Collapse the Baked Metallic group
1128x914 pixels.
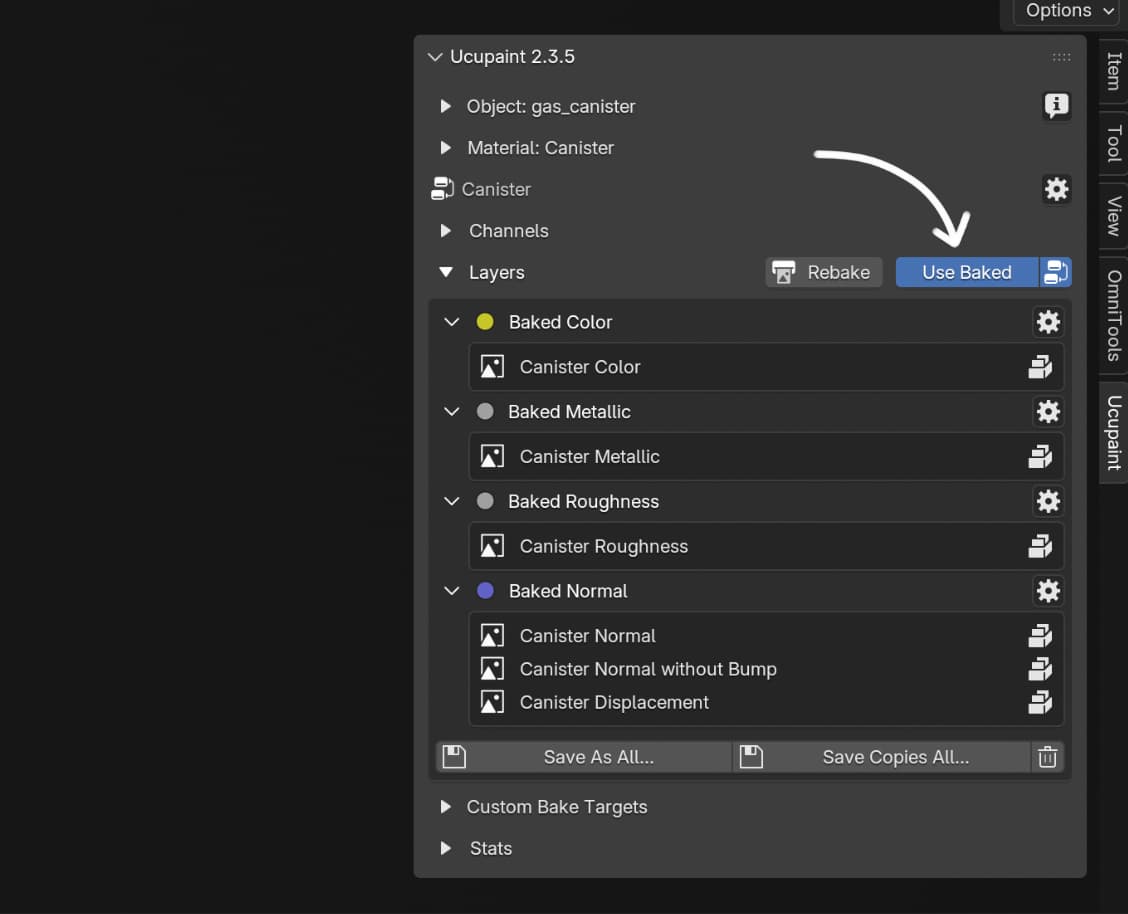451,411
